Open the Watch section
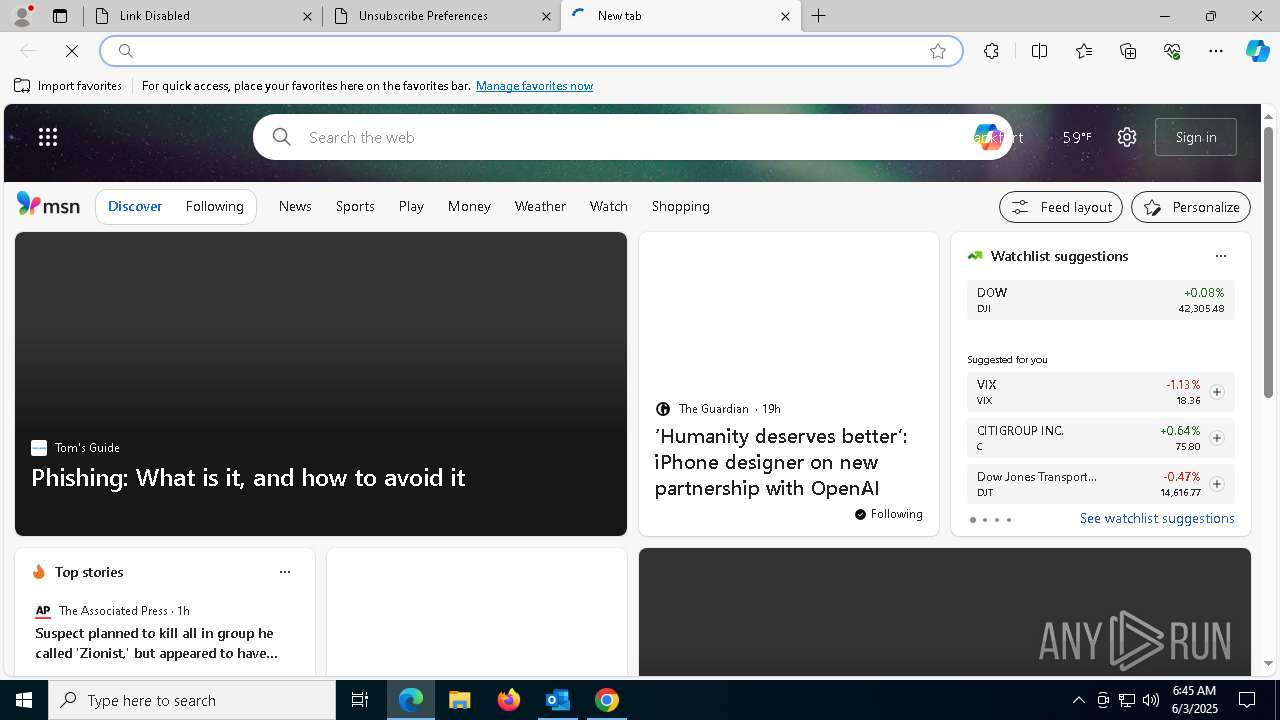The width and height of the screenshot is (1280, 720). 608,206
